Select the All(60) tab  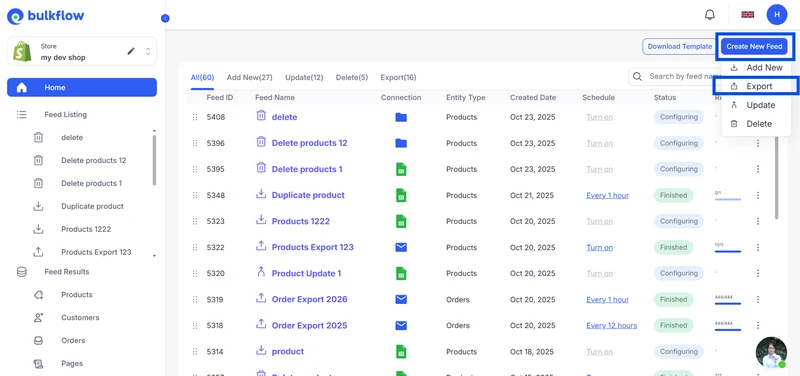(202, 78)
